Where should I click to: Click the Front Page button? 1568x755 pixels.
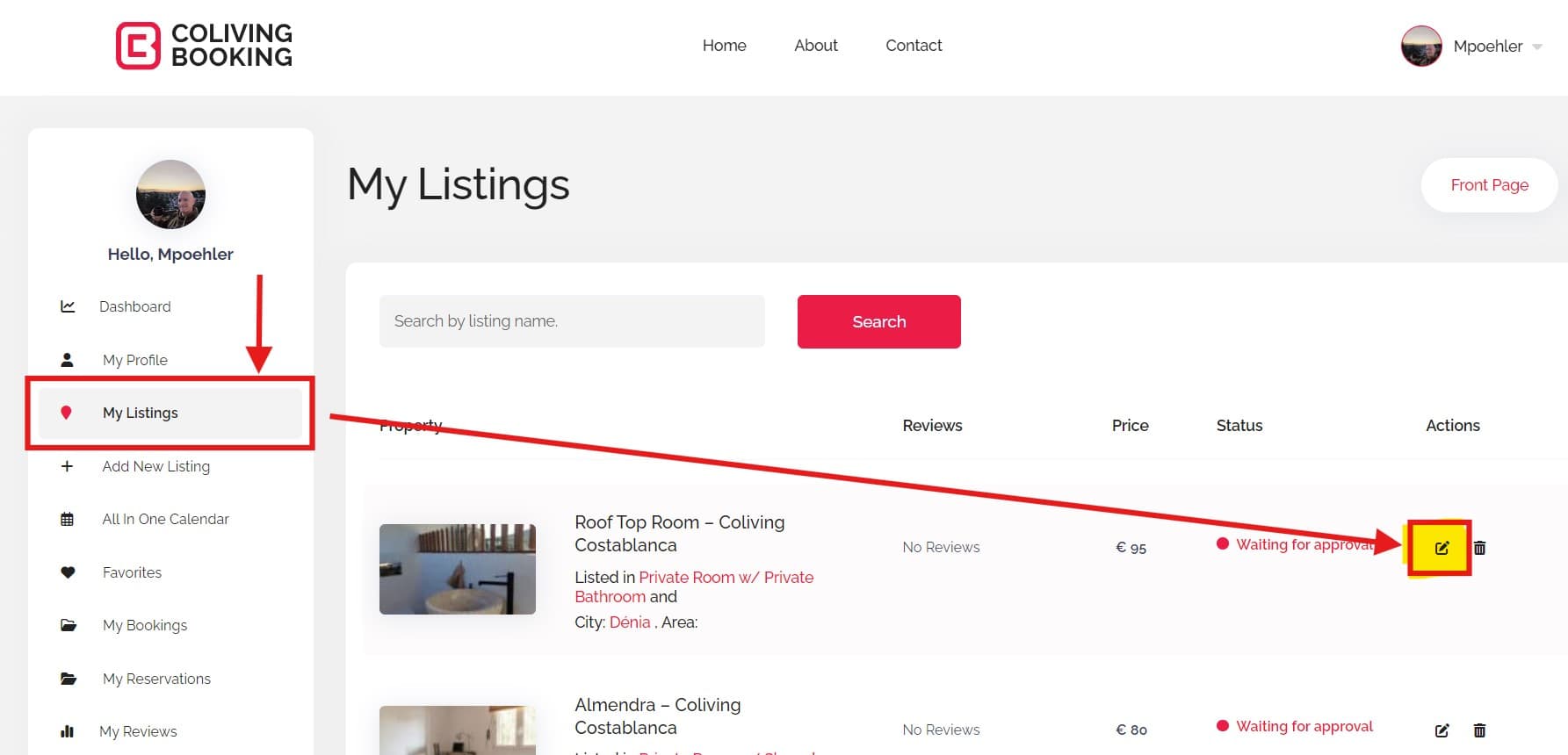click(x=1489, y=185)
